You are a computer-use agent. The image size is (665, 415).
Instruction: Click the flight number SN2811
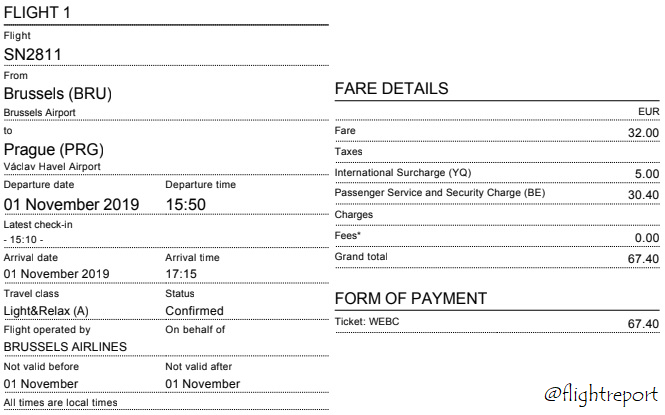click(x=33, y=55)
